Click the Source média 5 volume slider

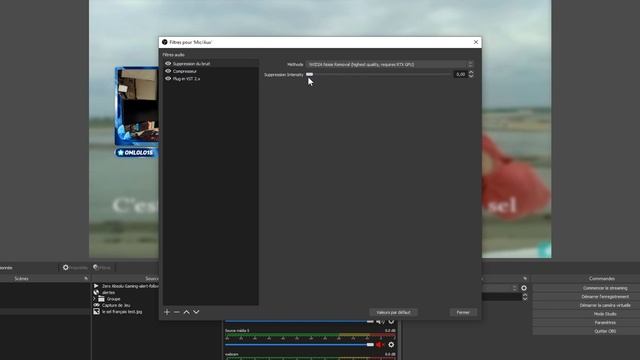pyautogui.click(x=299, y=345)
